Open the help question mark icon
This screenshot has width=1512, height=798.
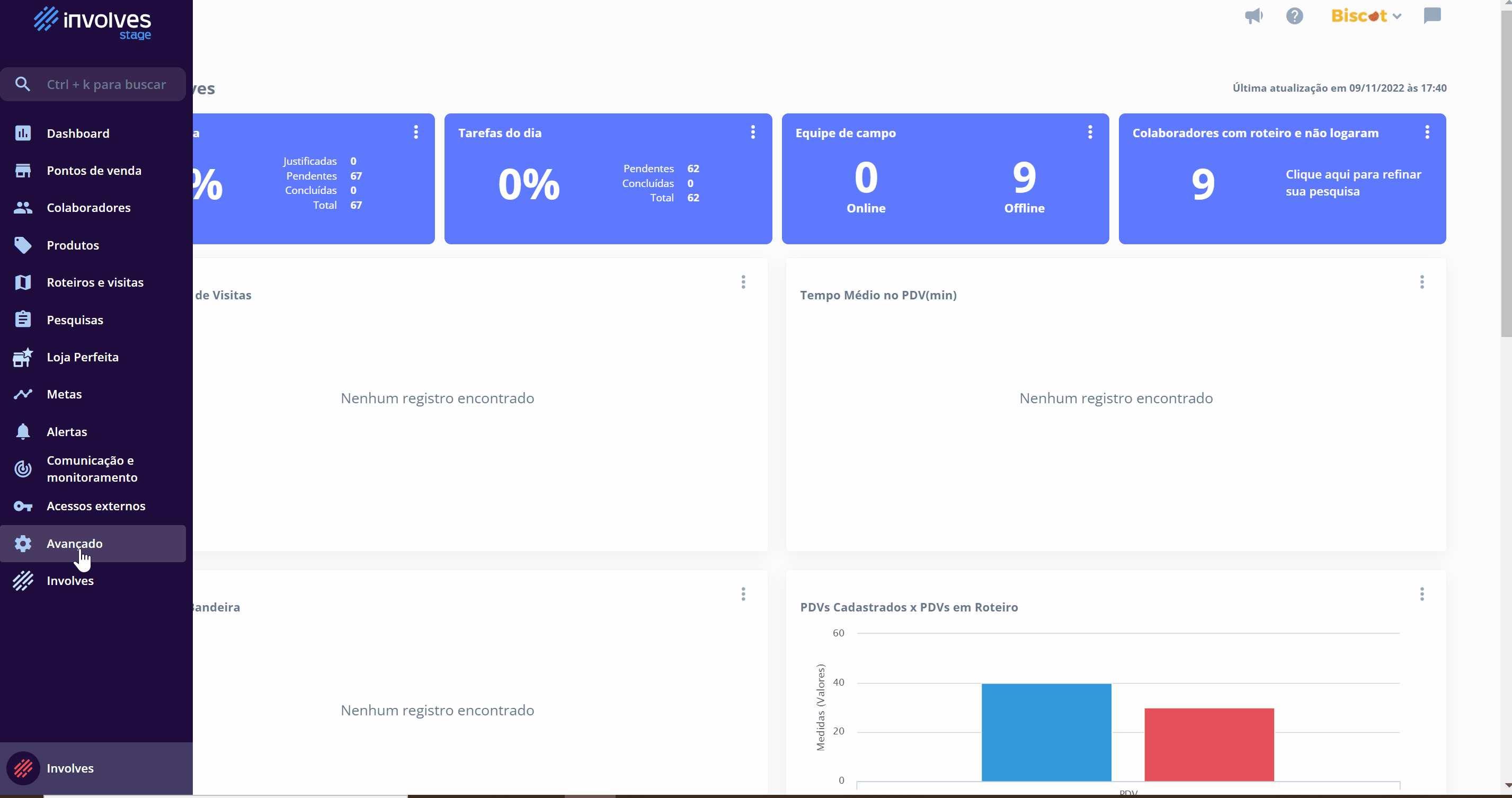tap(1294, 16)
